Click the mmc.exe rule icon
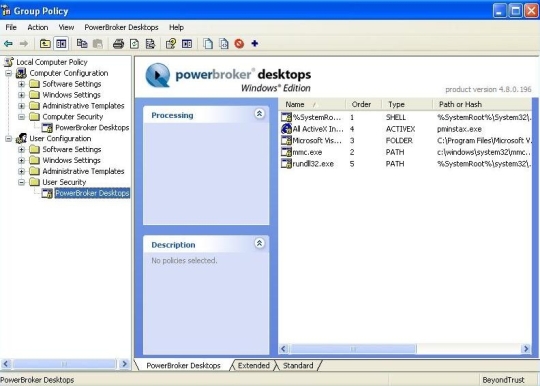540x386 pixels. click(x=286, y=152)
